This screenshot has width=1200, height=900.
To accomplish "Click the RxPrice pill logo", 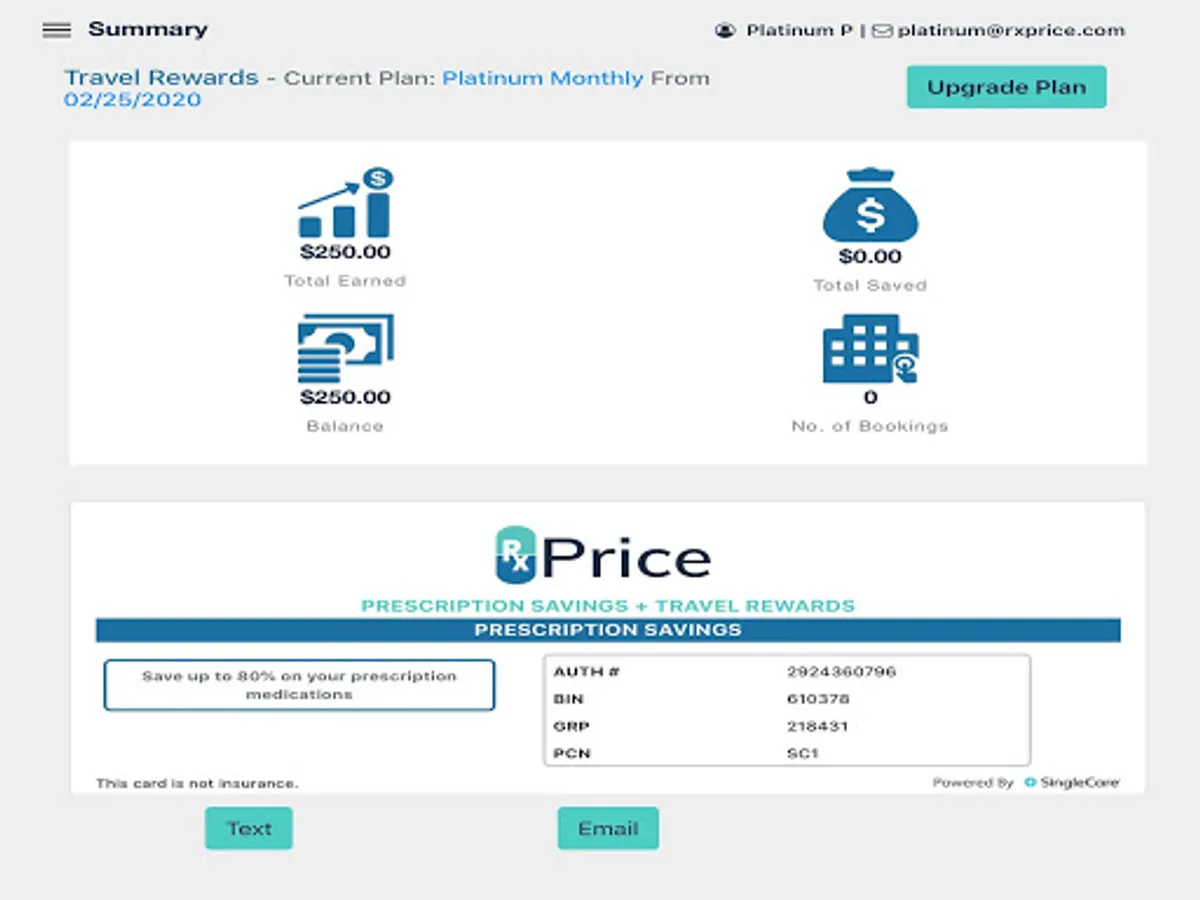I will pyautogui.click(x=517, y=555).
